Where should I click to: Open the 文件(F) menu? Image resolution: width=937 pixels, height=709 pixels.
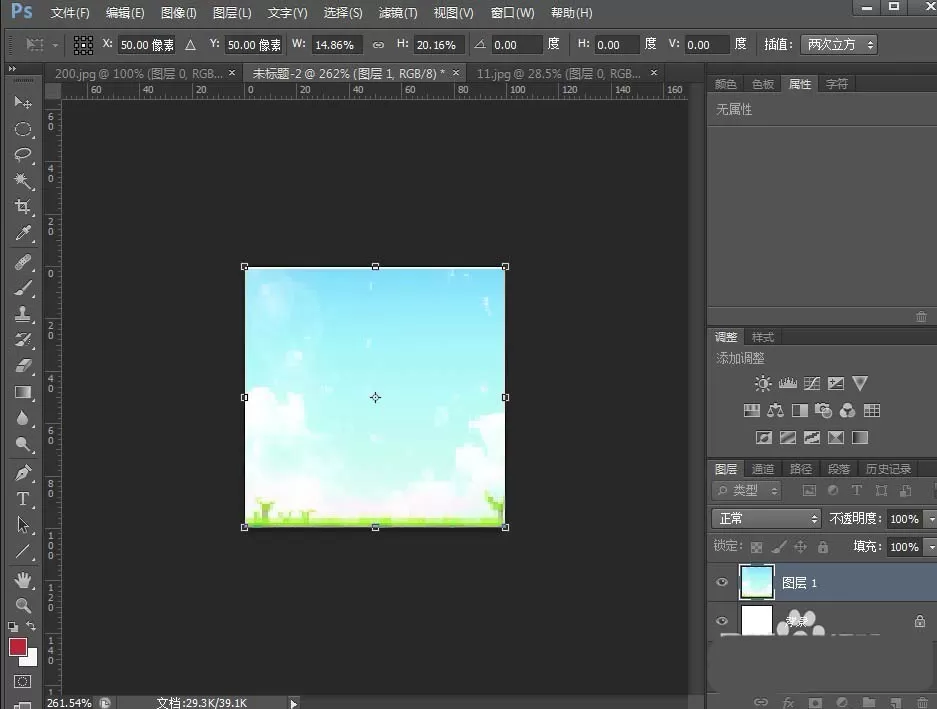click(69, 13)
